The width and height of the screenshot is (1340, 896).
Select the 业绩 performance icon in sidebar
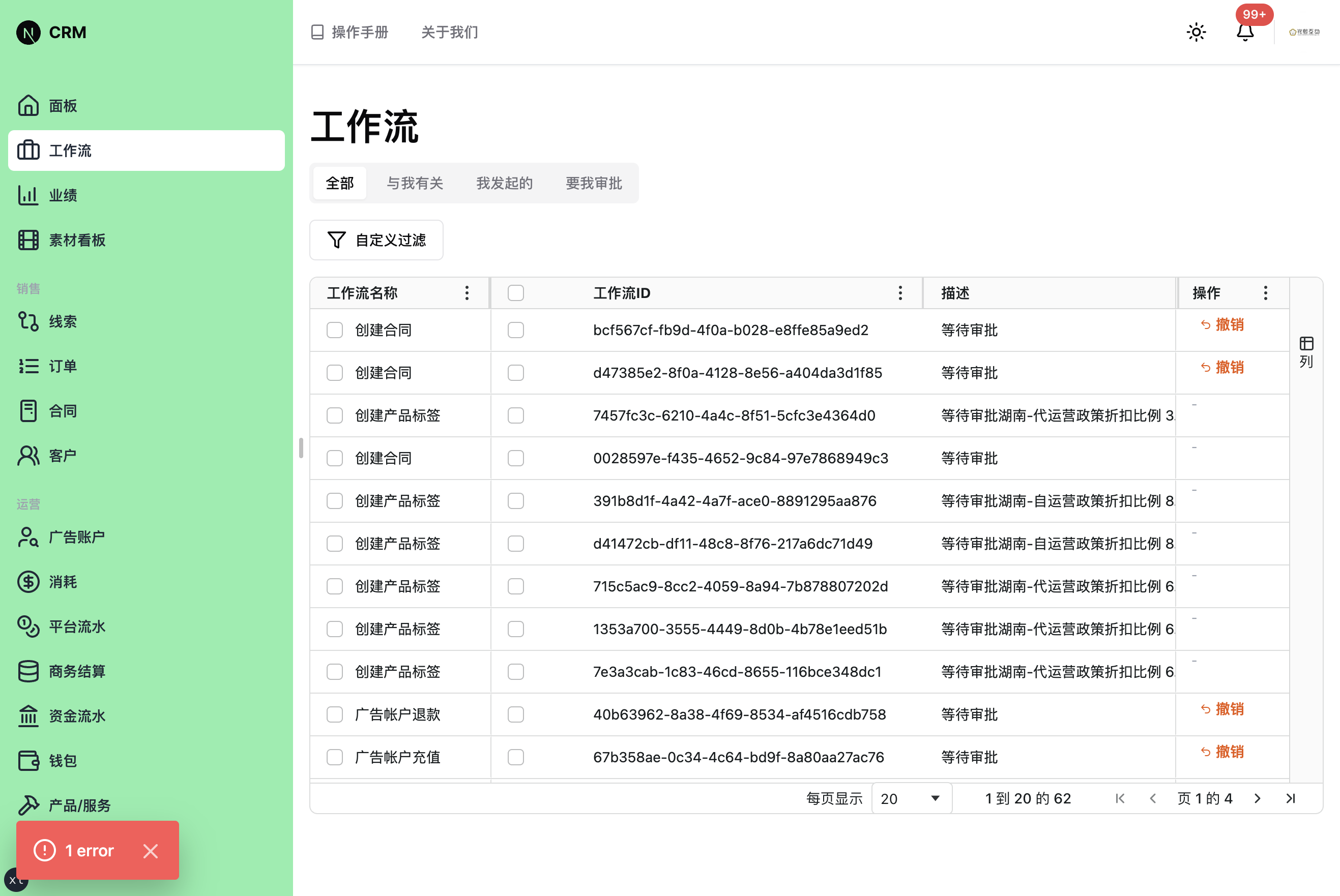[x=28, y=195]
